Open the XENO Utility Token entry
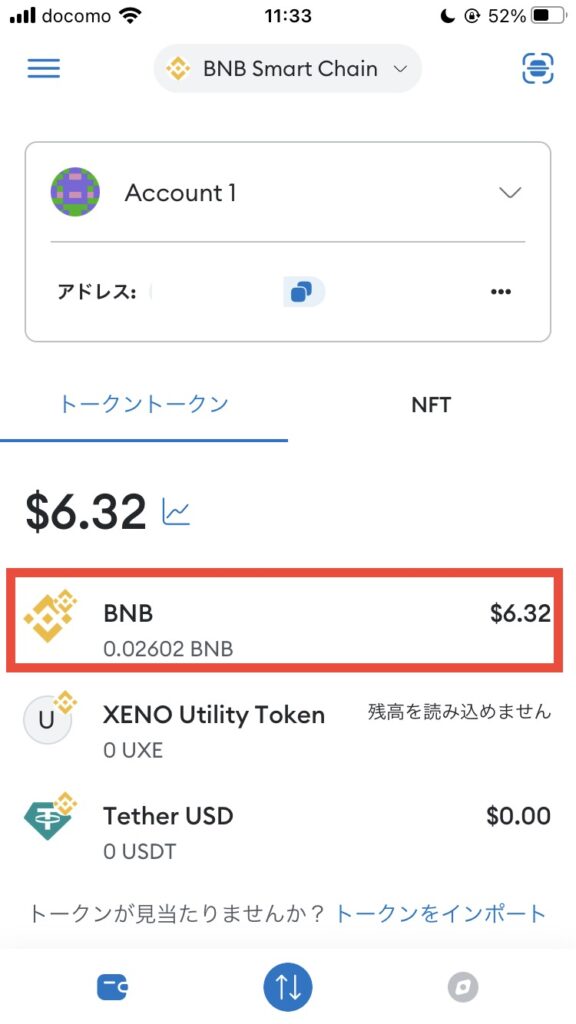The width and height of the screenshot is (576, 1024). pos(288,730)
